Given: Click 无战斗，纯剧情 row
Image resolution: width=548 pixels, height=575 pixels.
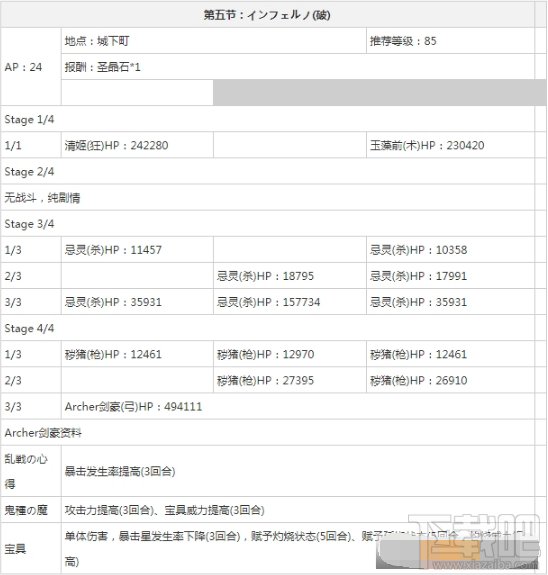Looking at the screenshot, I should point(267,198).
